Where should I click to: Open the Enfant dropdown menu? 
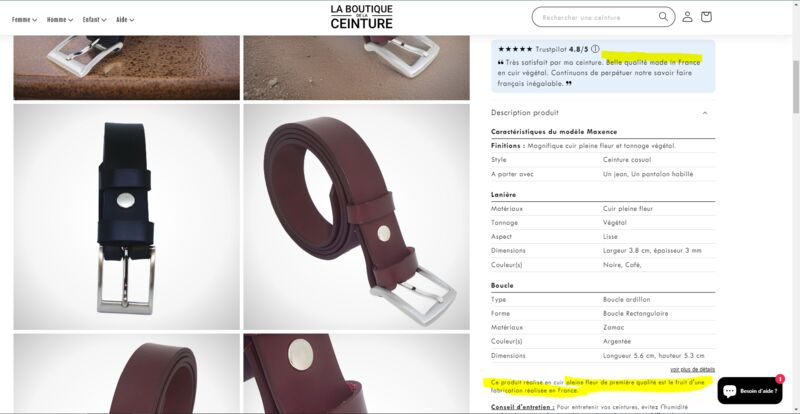[x=94, y=19]
